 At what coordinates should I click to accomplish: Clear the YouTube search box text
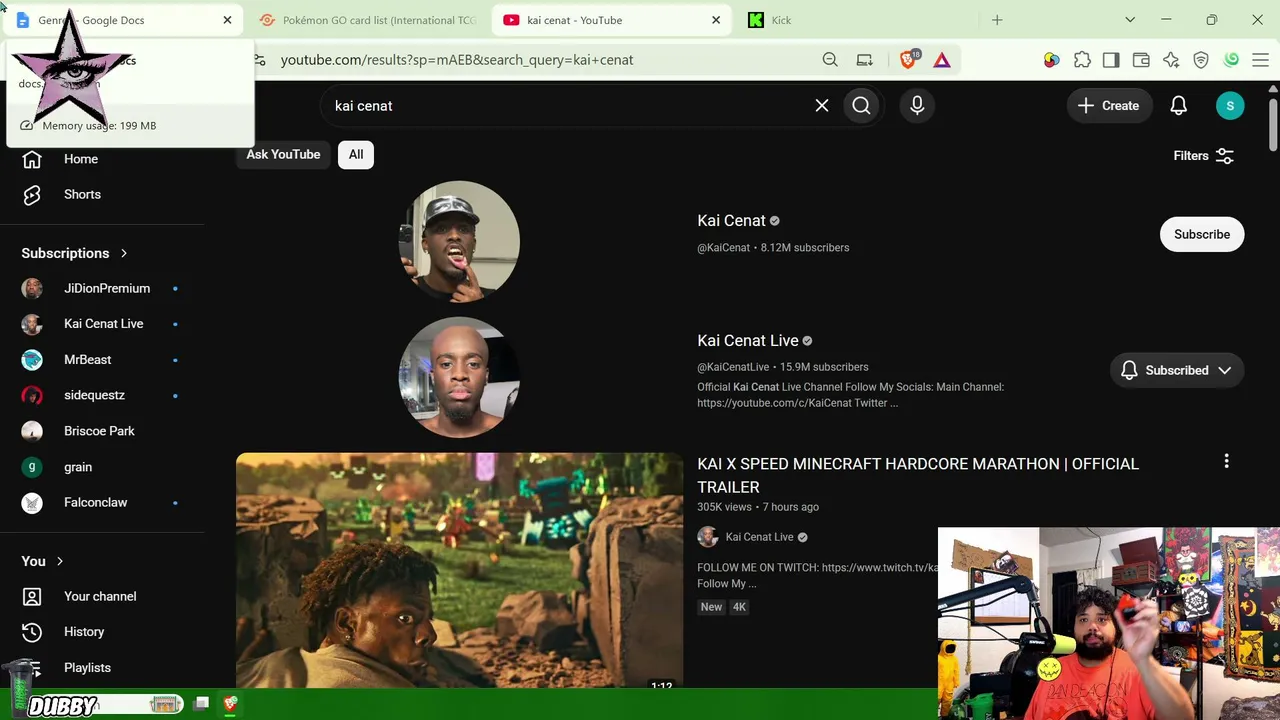click(x=822, y=105)
